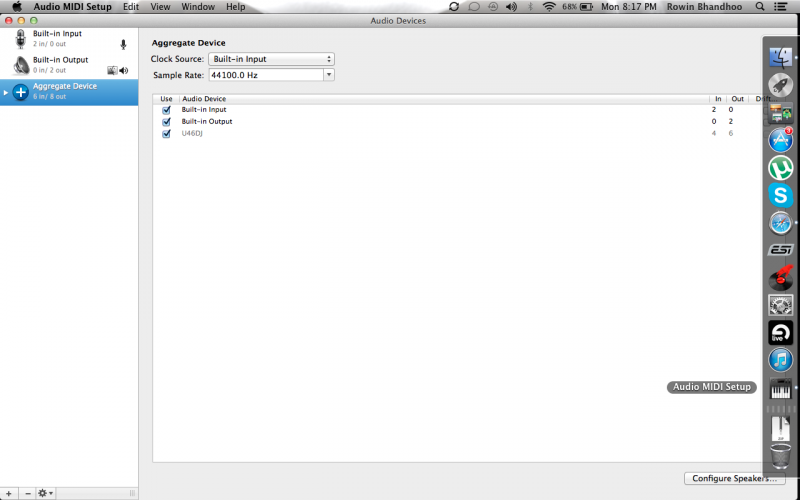This screenshot has width=800, height=500.
Task: Remove selected device with minus button
Action: point(28,493)
